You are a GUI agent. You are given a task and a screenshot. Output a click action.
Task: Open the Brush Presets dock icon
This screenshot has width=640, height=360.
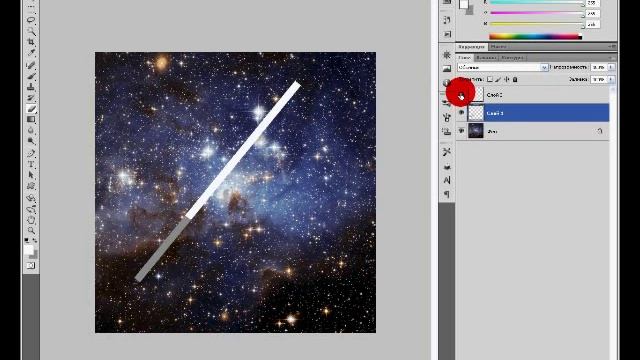[447, 118]
